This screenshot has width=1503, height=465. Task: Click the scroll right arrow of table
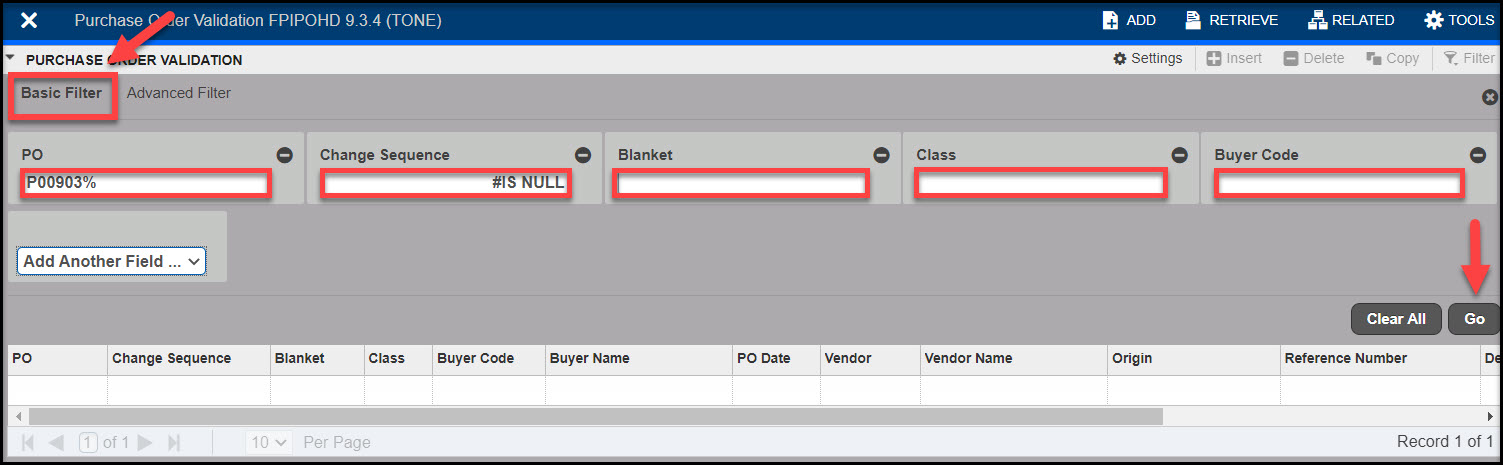point(1490,416)
